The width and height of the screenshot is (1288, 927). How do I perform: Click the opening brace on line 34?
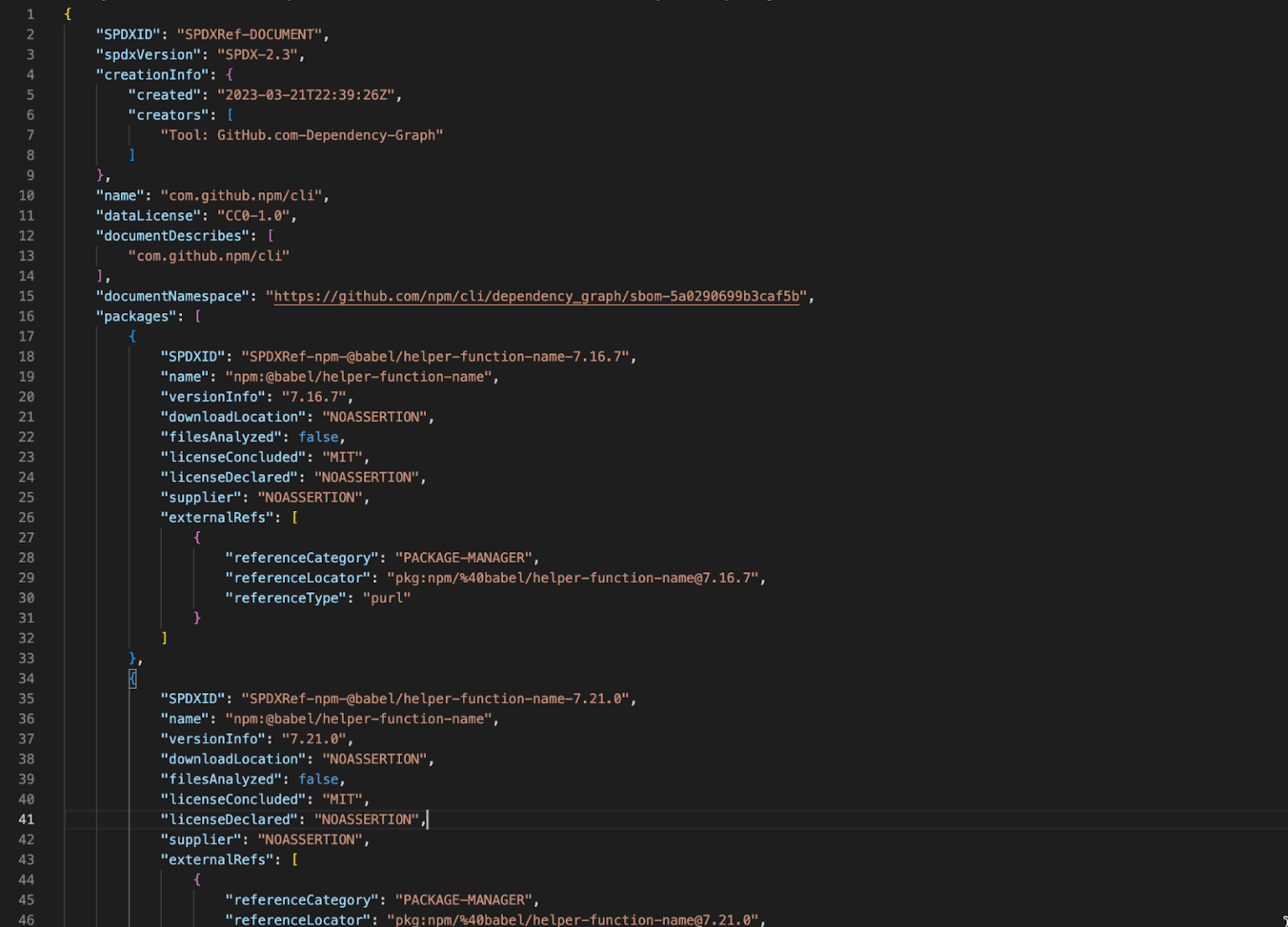[x=133, y=678]
